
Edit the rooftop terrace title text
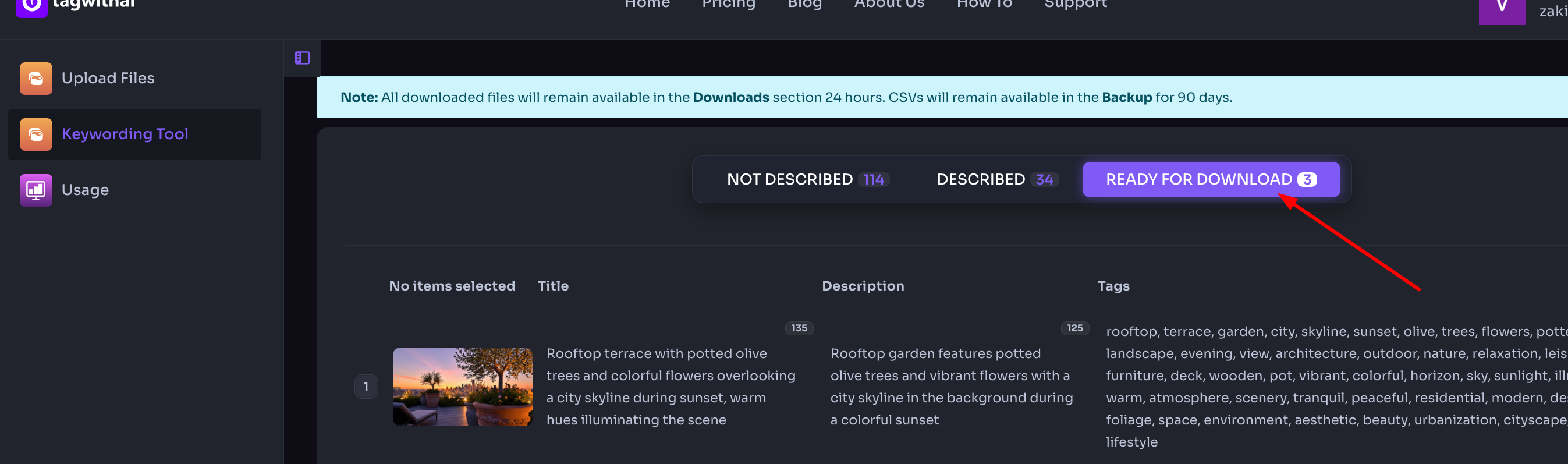pos(671,387)
